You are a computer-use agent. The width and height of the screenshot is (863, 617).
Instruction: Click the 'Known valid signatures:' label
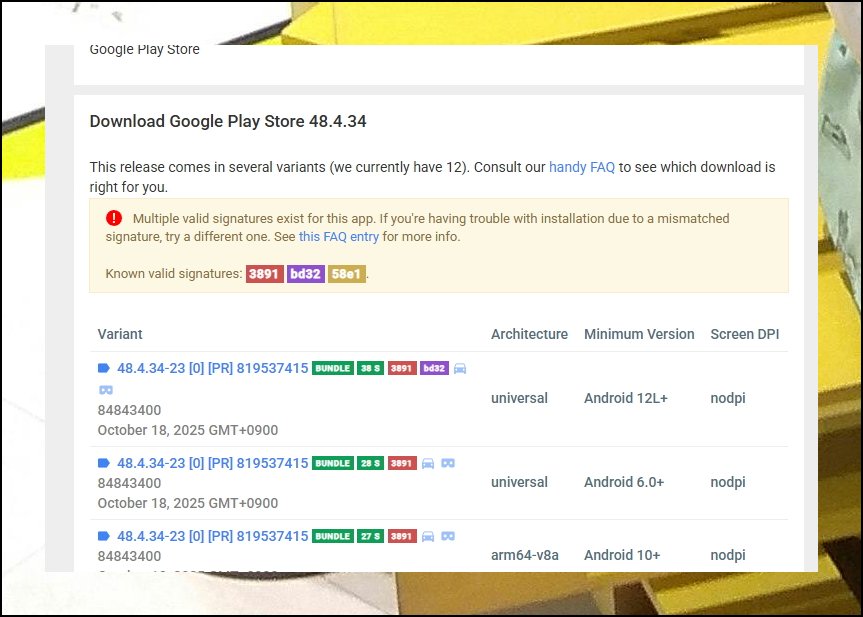pos(174,274)
